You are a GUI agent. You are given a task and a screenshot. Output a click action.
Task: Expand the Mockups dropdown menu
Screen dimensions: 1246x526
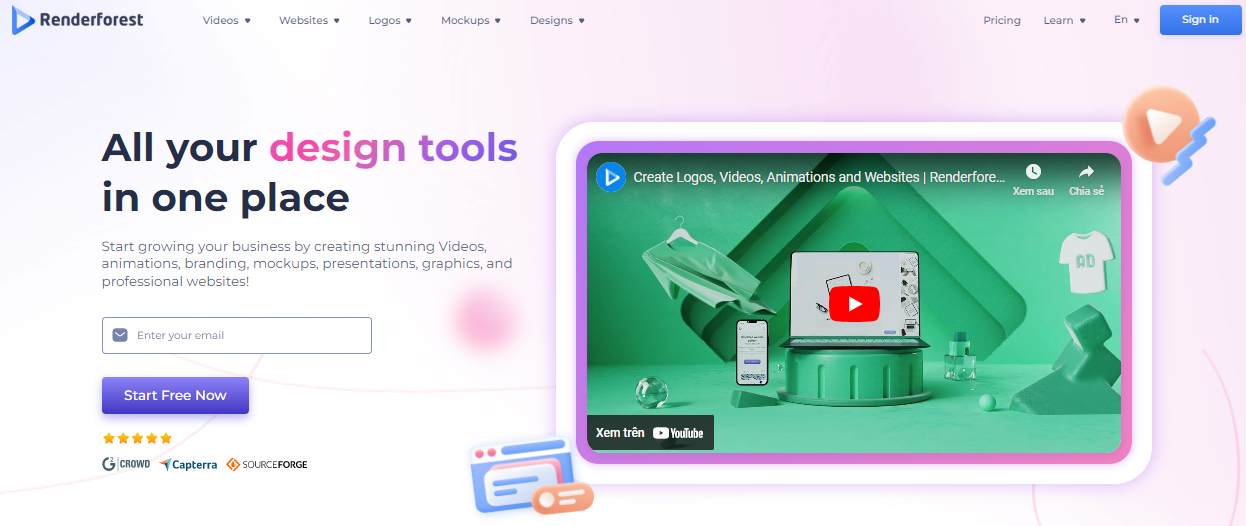click(x=471, y=20)
